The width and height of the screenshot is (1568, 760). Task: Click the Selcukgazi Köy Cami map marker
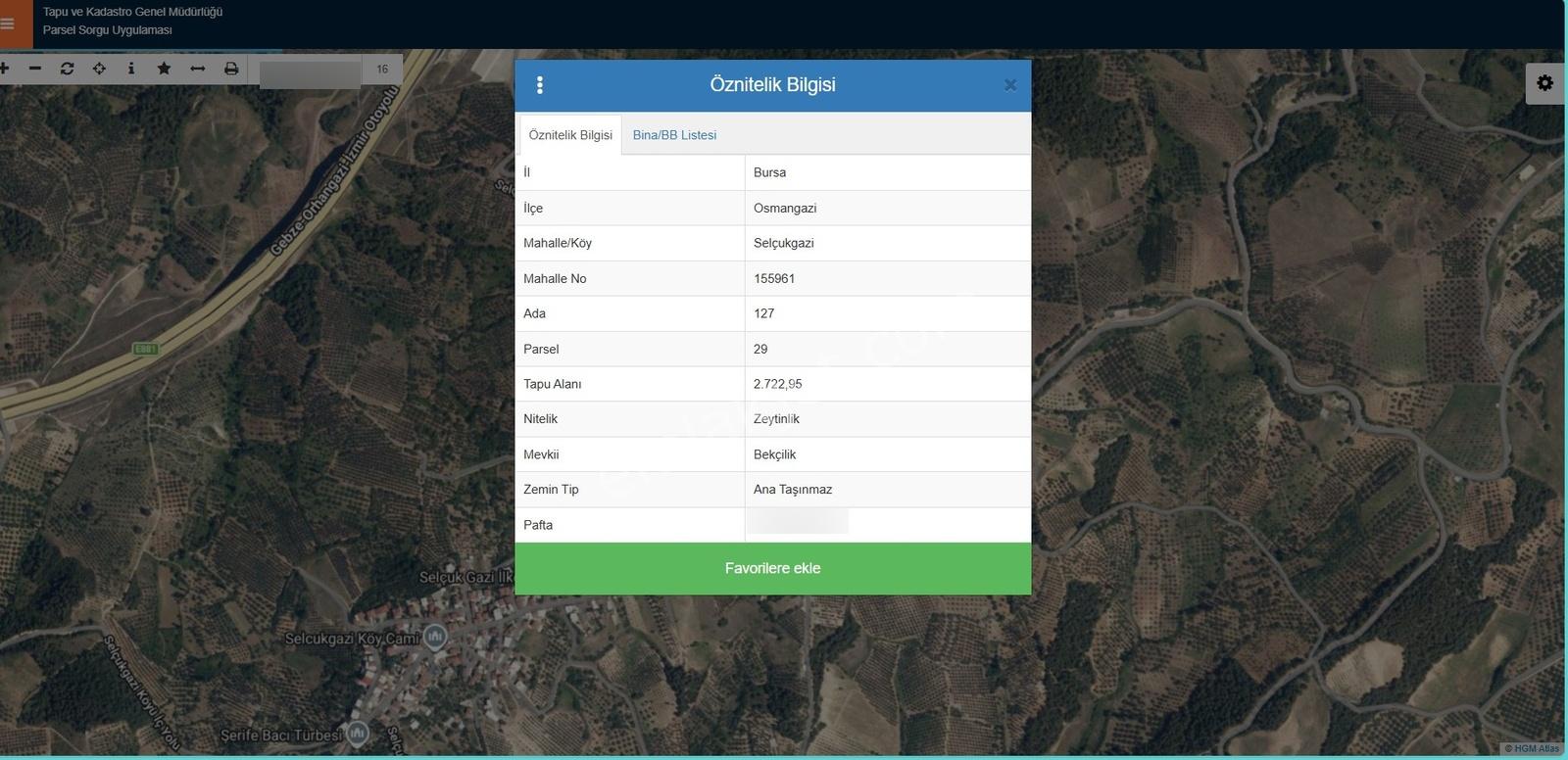(x=435, y=638)
